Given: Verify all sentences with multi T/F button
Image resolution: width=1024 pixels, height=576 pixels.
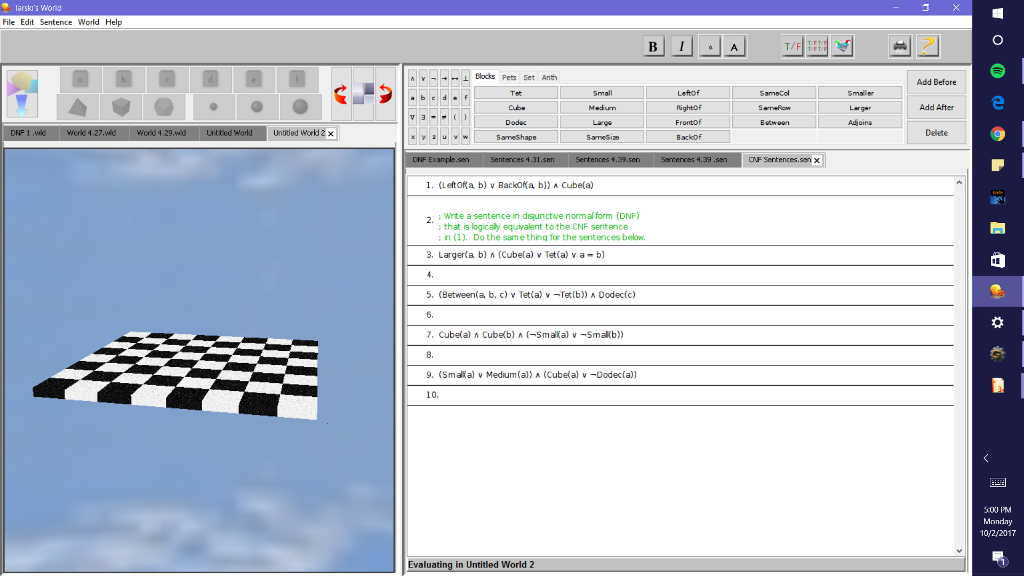Looking at the screenshot, I should (x=817, y=46).
